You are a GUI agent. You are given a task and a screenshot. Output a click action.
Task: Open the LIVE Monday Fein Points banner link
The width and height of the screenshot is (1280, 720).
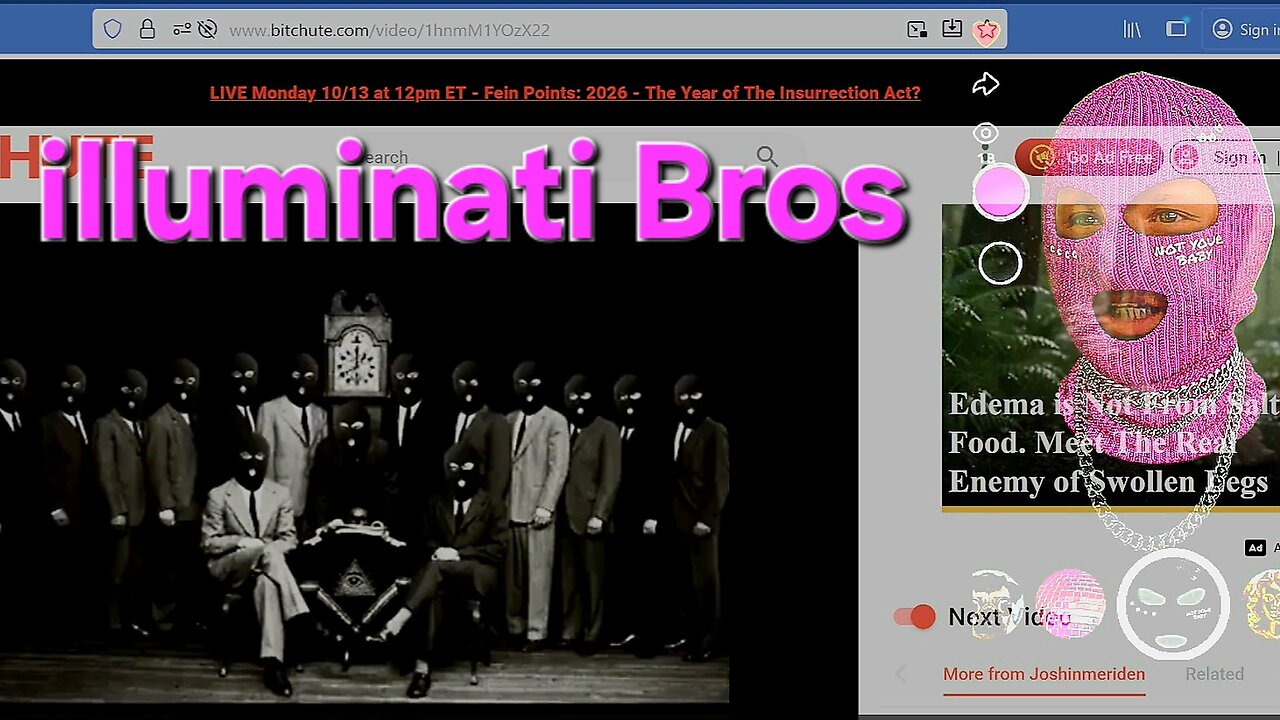coord(565,93)
